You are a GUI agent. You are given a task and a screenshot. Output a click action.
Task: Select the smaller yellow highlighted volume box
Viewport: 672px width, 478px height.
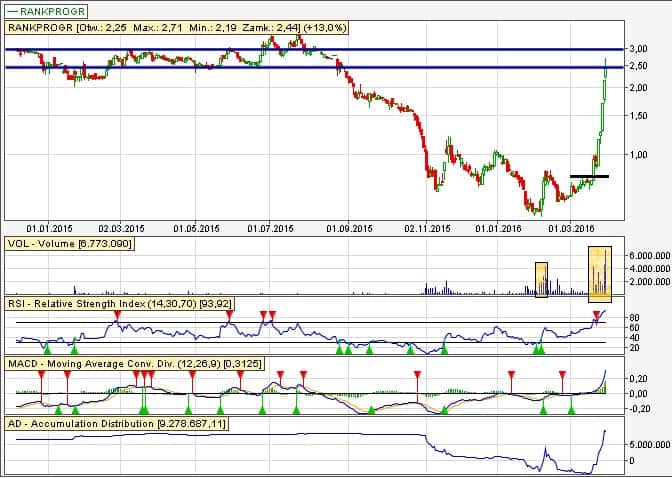pos(541,279)
